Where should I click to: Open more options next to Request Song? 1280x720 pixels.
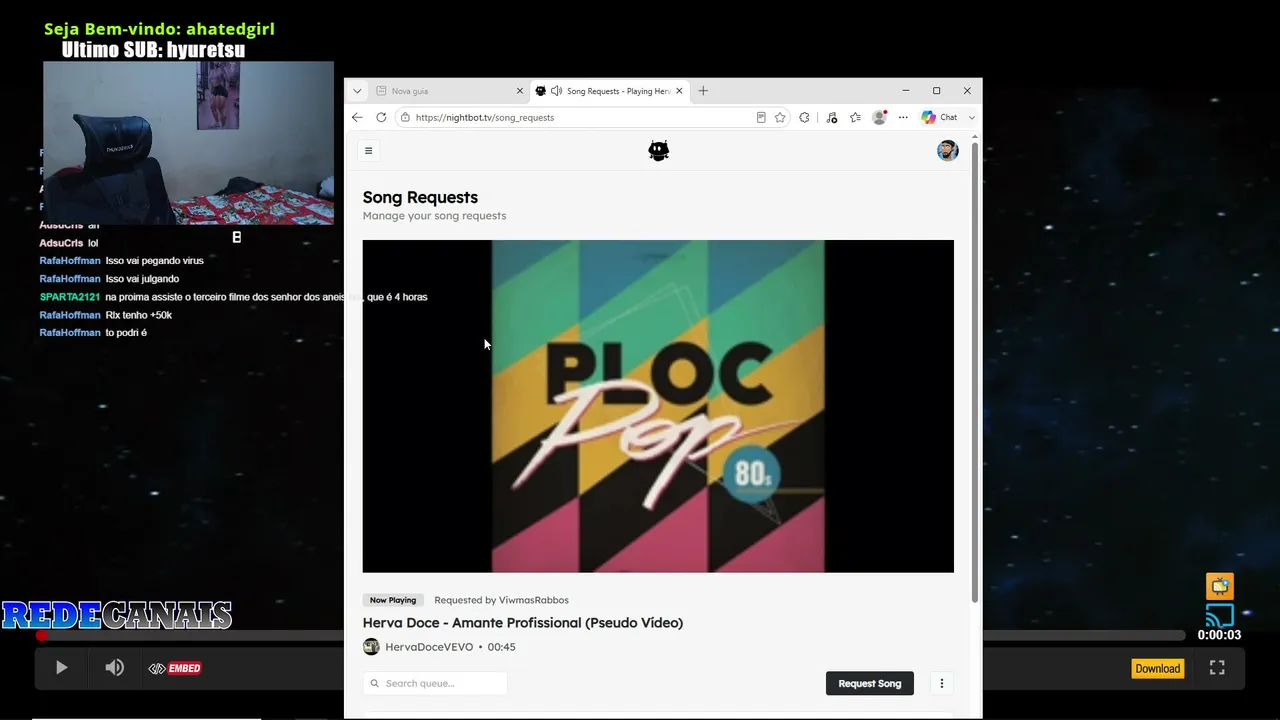point(941,683)
